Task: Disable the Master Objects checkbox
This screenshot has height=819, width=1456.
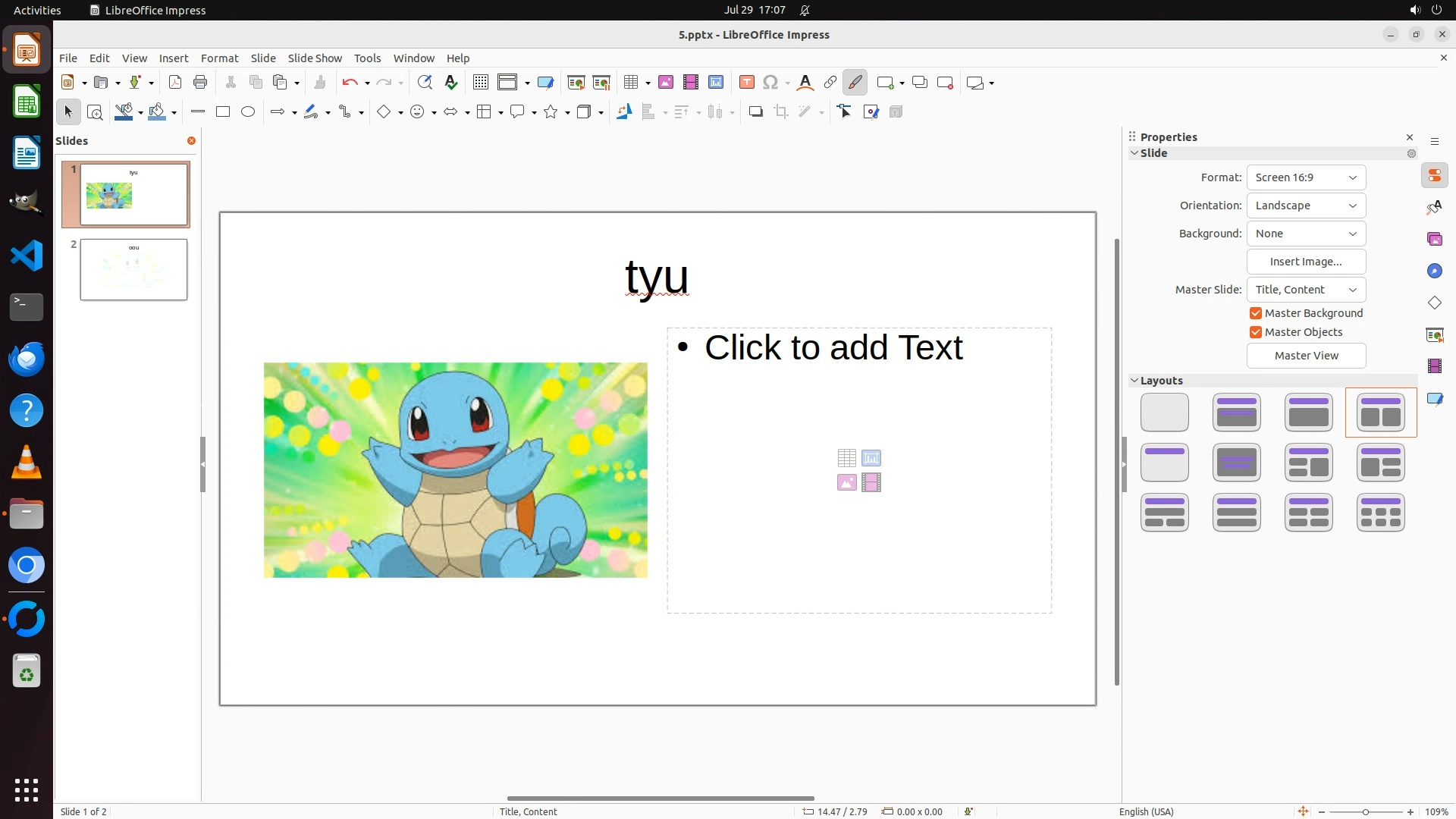Action: click(x=1256, y=332)
